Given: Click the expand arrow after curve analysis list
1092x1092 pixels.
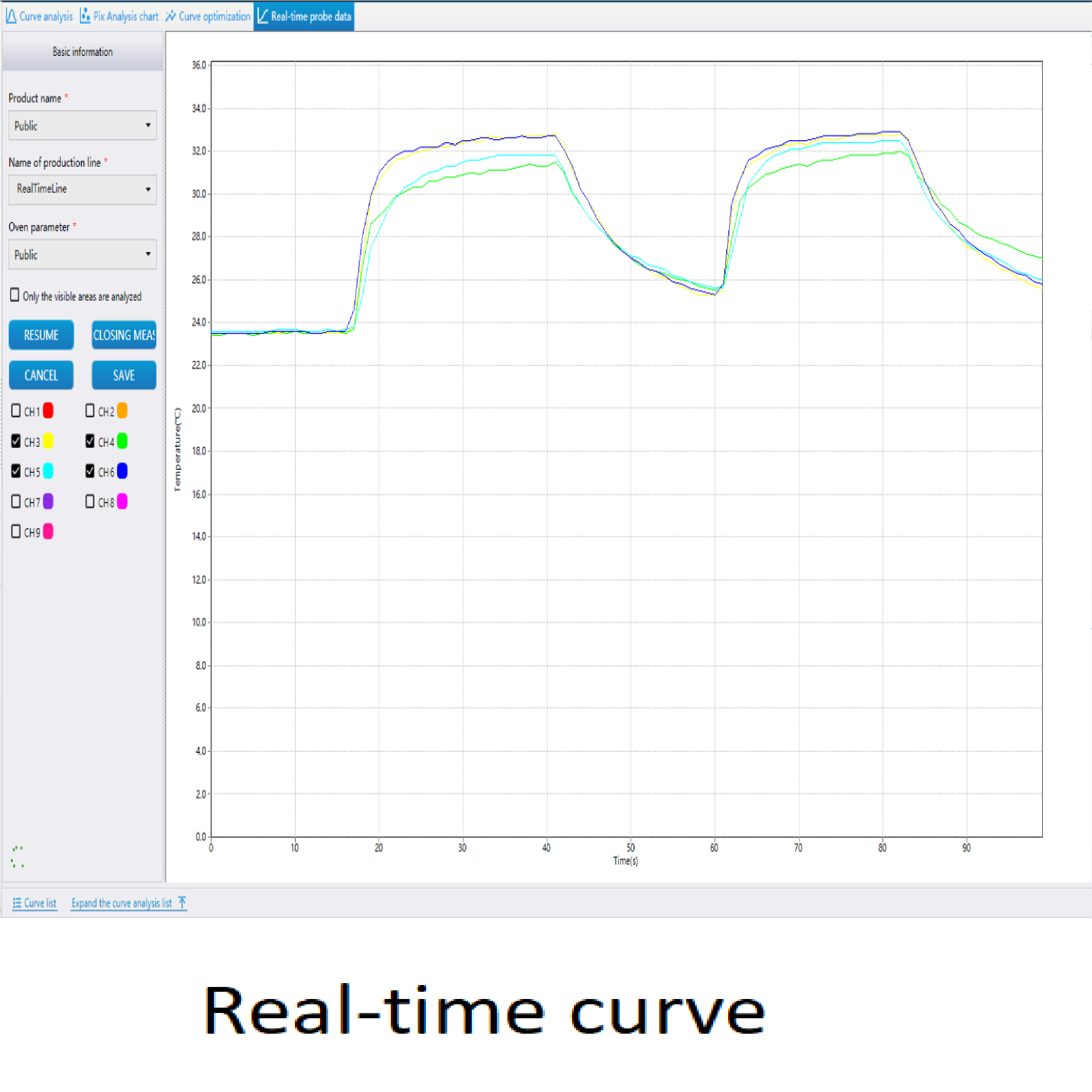Looking at the screenshot, I should (x=182, y=902).
